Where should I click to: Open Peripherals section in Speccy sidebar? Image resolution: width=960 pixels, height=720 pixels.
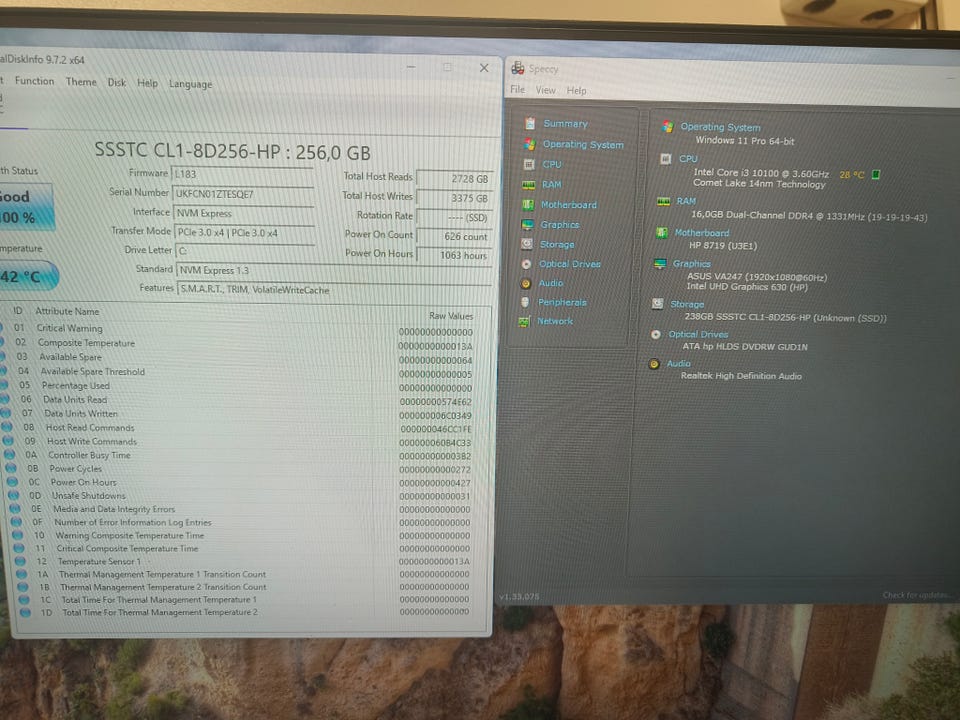(562, 302)
